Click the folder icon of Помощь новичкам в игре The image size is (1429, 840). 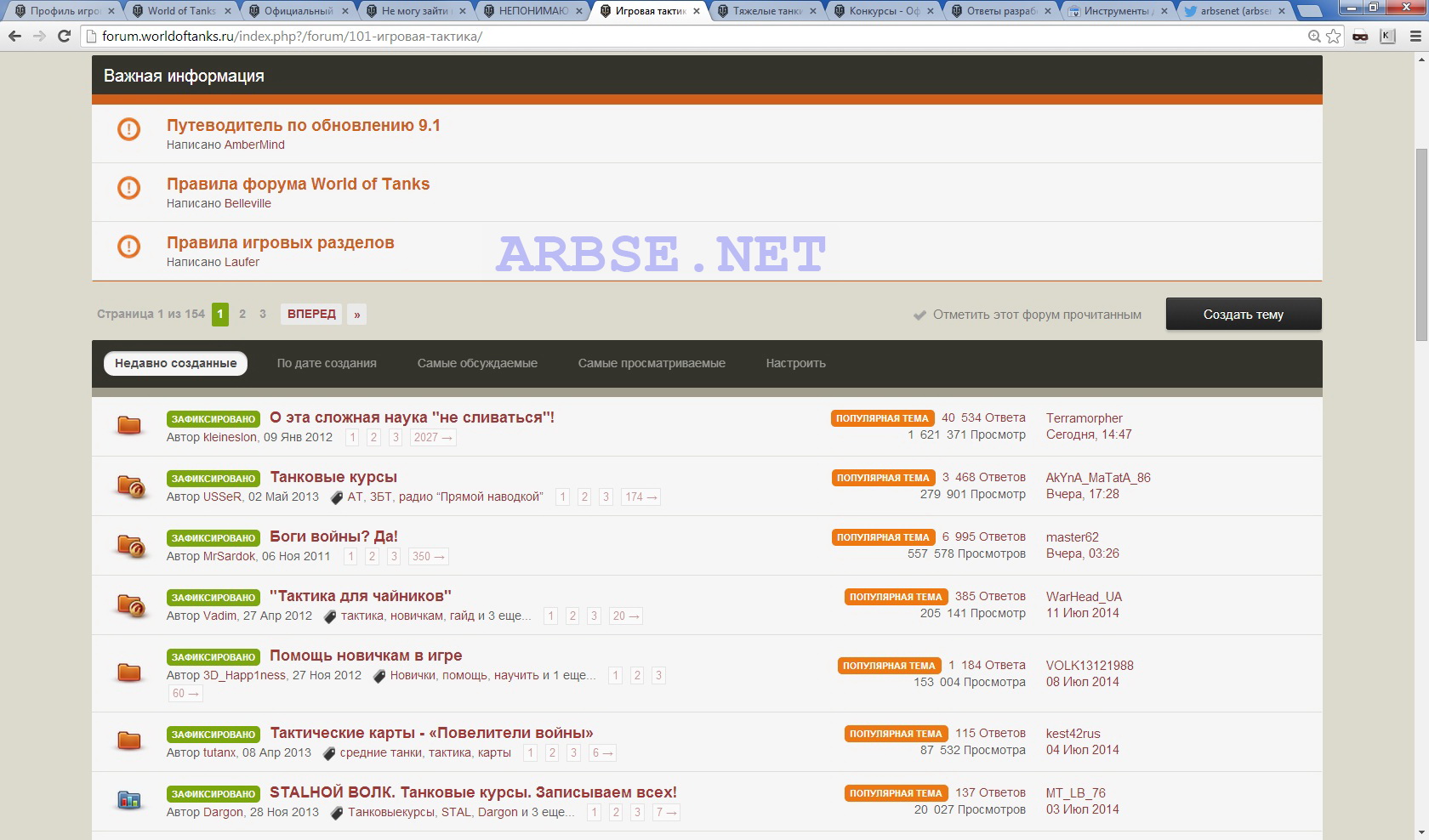(x=129, y=673)
